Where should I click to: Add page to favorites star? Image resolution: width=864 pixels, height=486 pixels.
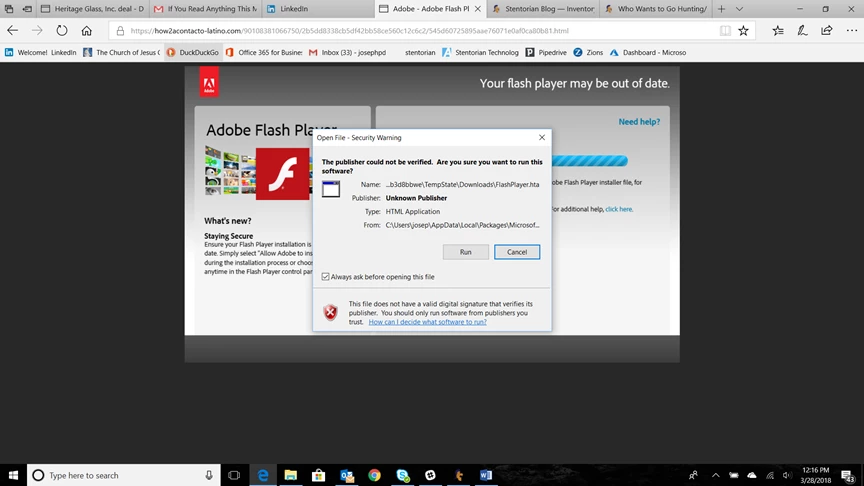pos(743,31)
